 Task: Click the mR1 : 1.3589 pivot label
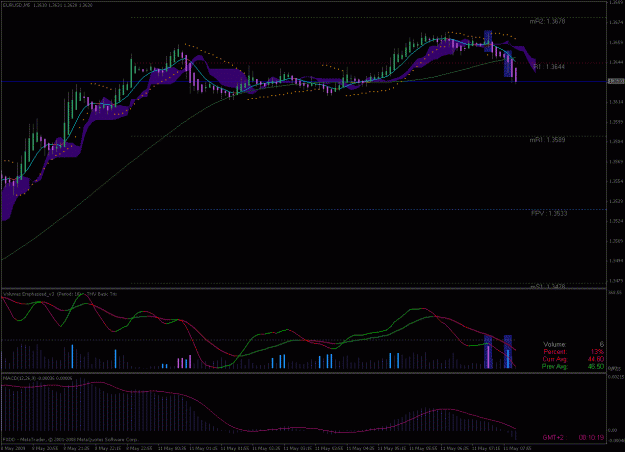point(547,140)
